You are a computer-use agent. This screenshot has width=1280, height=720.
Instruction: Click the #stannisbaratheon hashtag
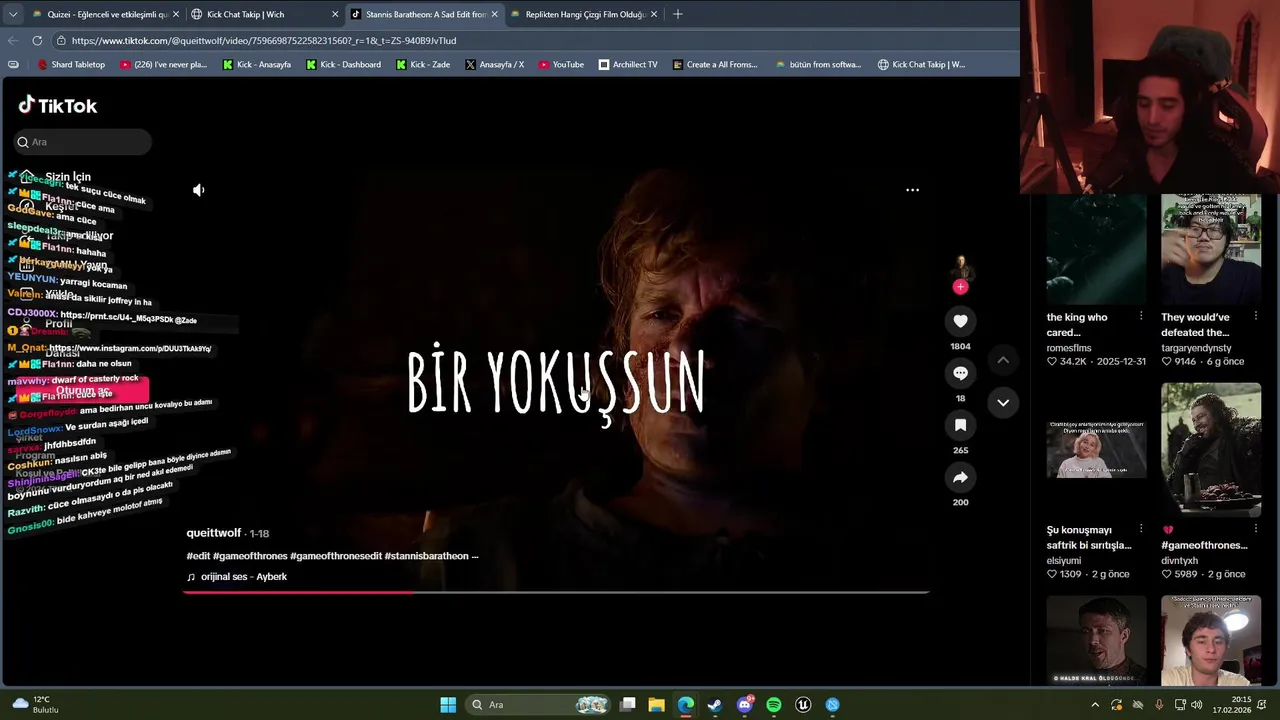pos(426,556)
